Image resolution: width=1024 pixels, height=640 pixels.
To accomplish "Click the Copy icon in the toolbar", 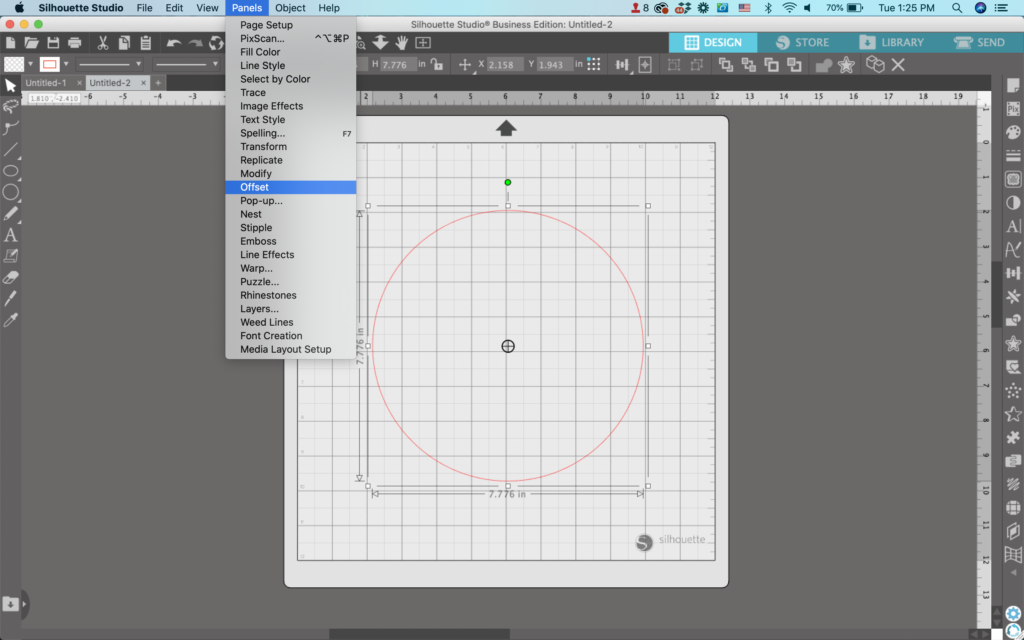I will tap(124, 43).
